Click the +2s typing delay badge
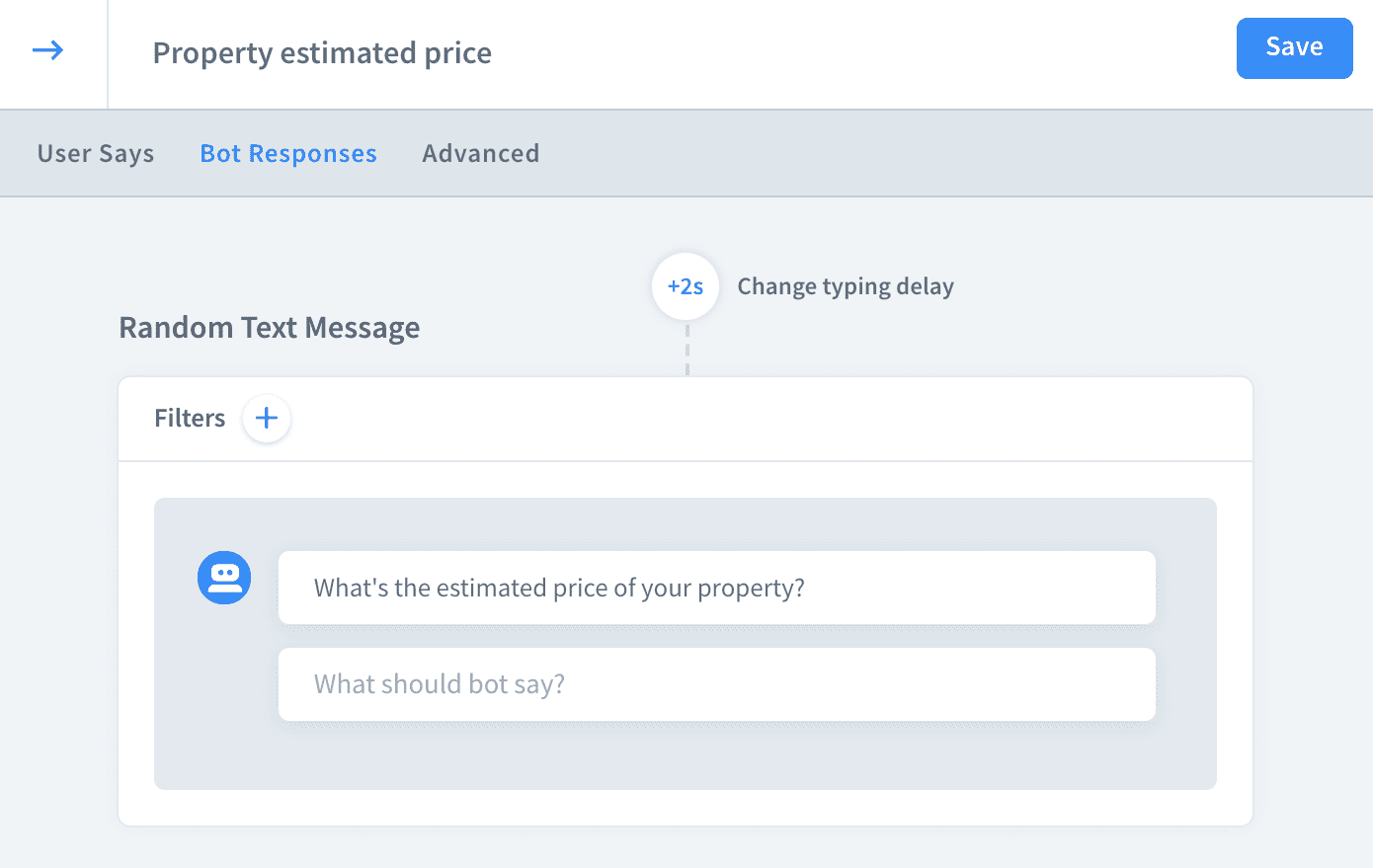This screenshot has height=868, width=1373. click(686, 286)
